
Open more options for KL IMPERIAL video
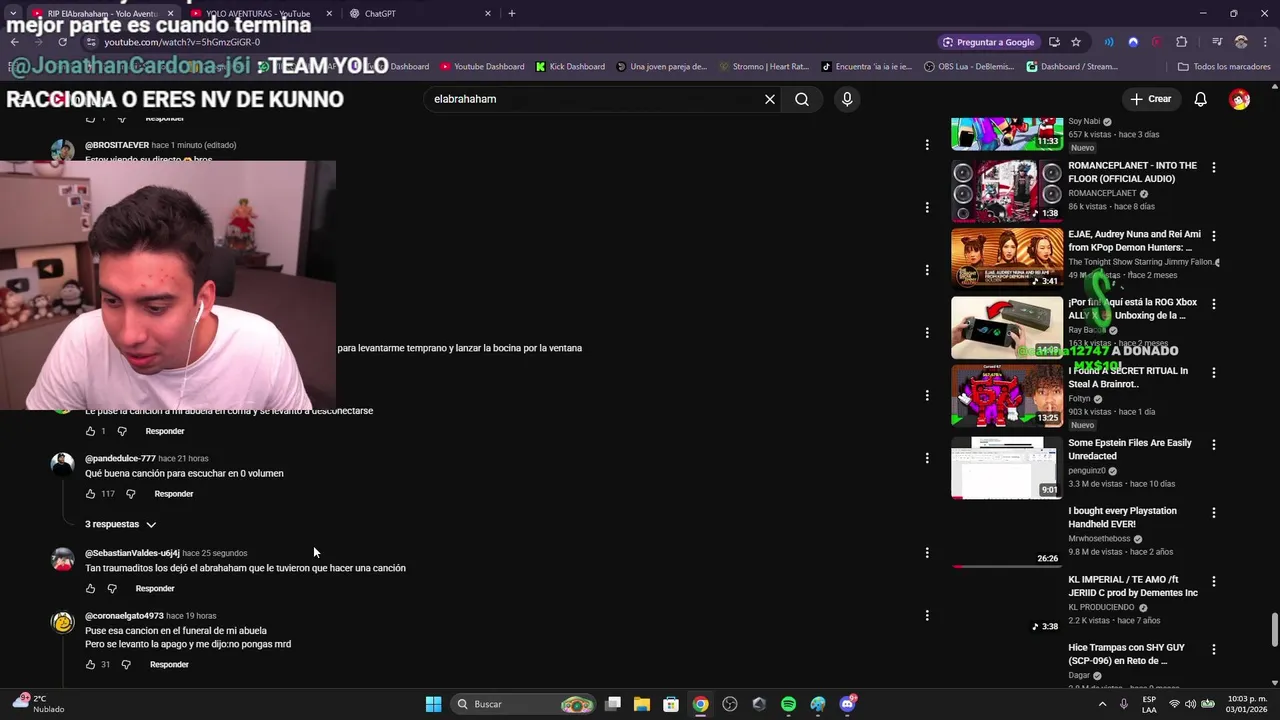coord(1214,581)
